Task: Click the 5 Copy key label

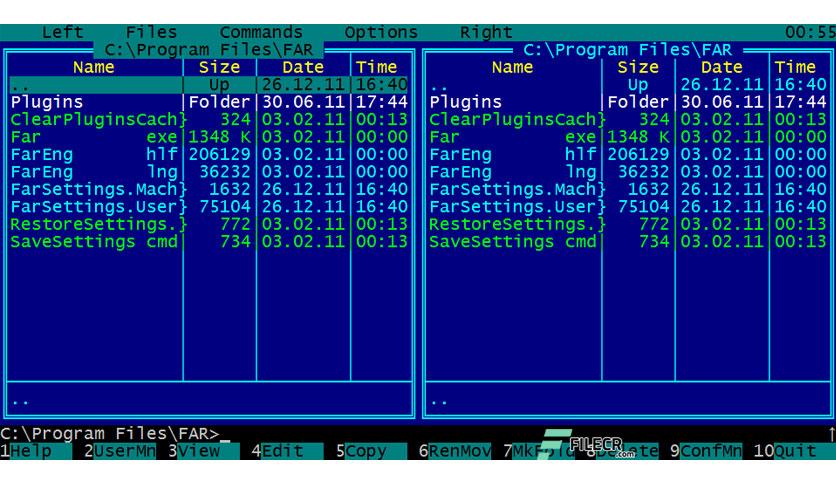Action: click(x=371, y=451)
